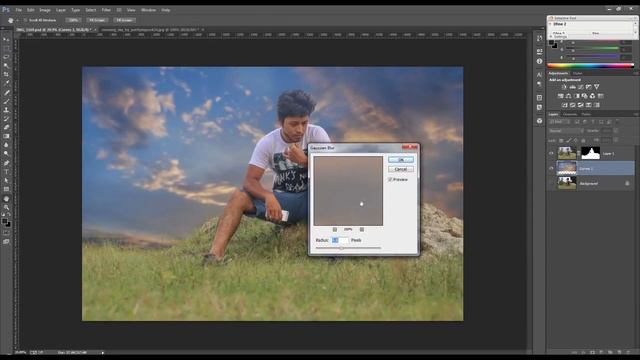The height and width of the screenshot is (360, 640).
Task: Open the Window menu
Action: click(x=148, y=10)
